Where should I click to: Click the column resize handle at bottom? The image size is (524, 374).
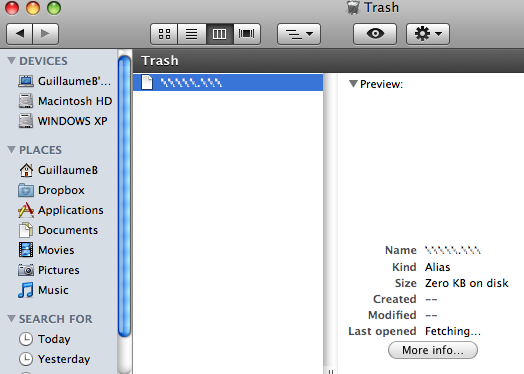(x=331, y=371)
